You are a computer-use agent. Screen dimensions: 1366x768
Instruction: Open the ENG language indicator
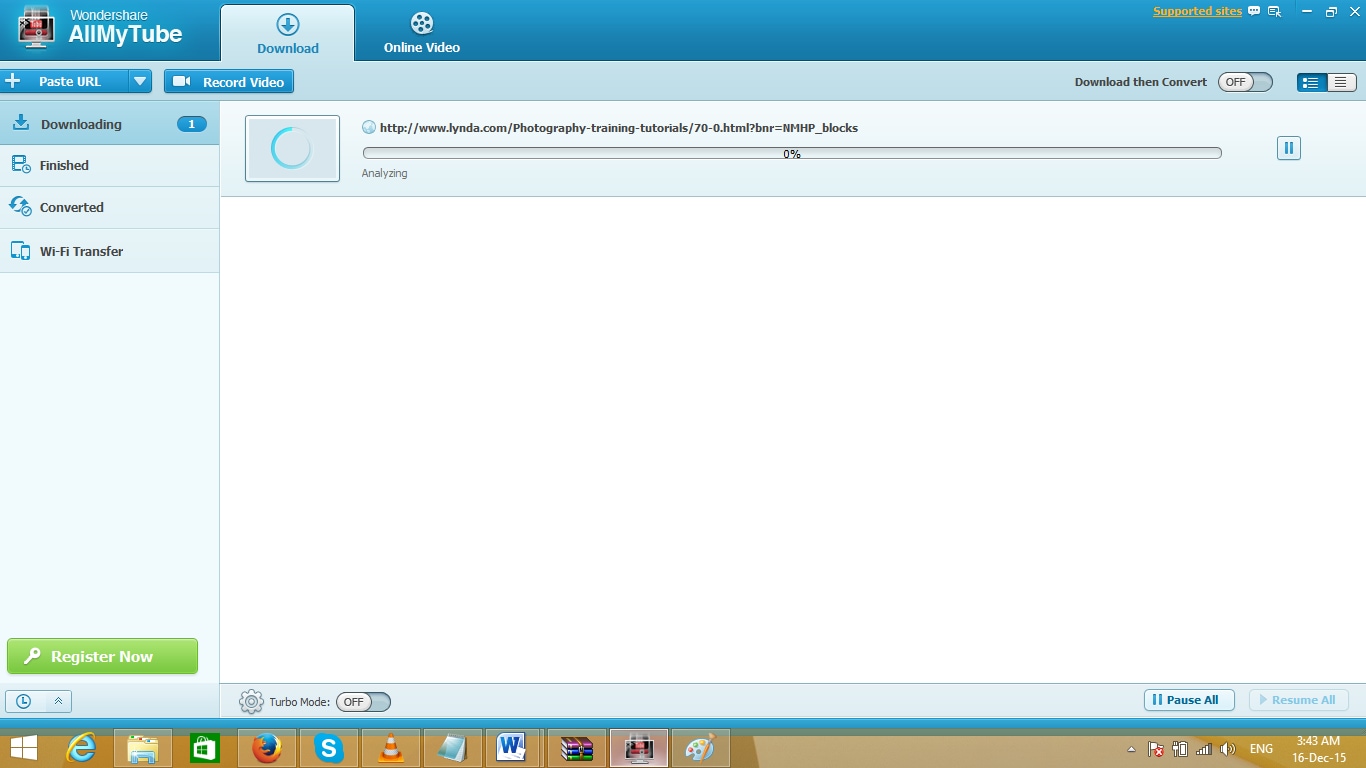coord(1262,749)
